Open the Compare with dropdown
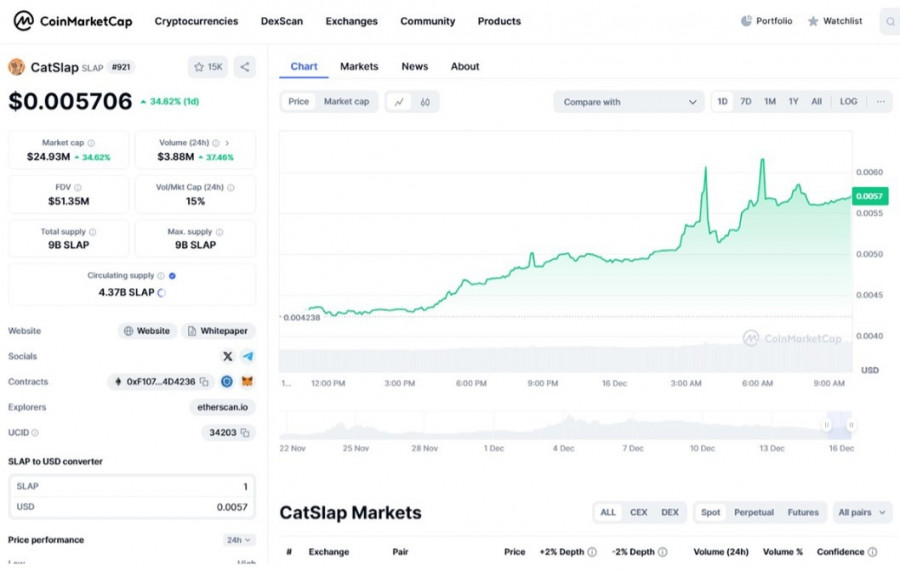Screen dimensions: 900x571 pos(630,102)
